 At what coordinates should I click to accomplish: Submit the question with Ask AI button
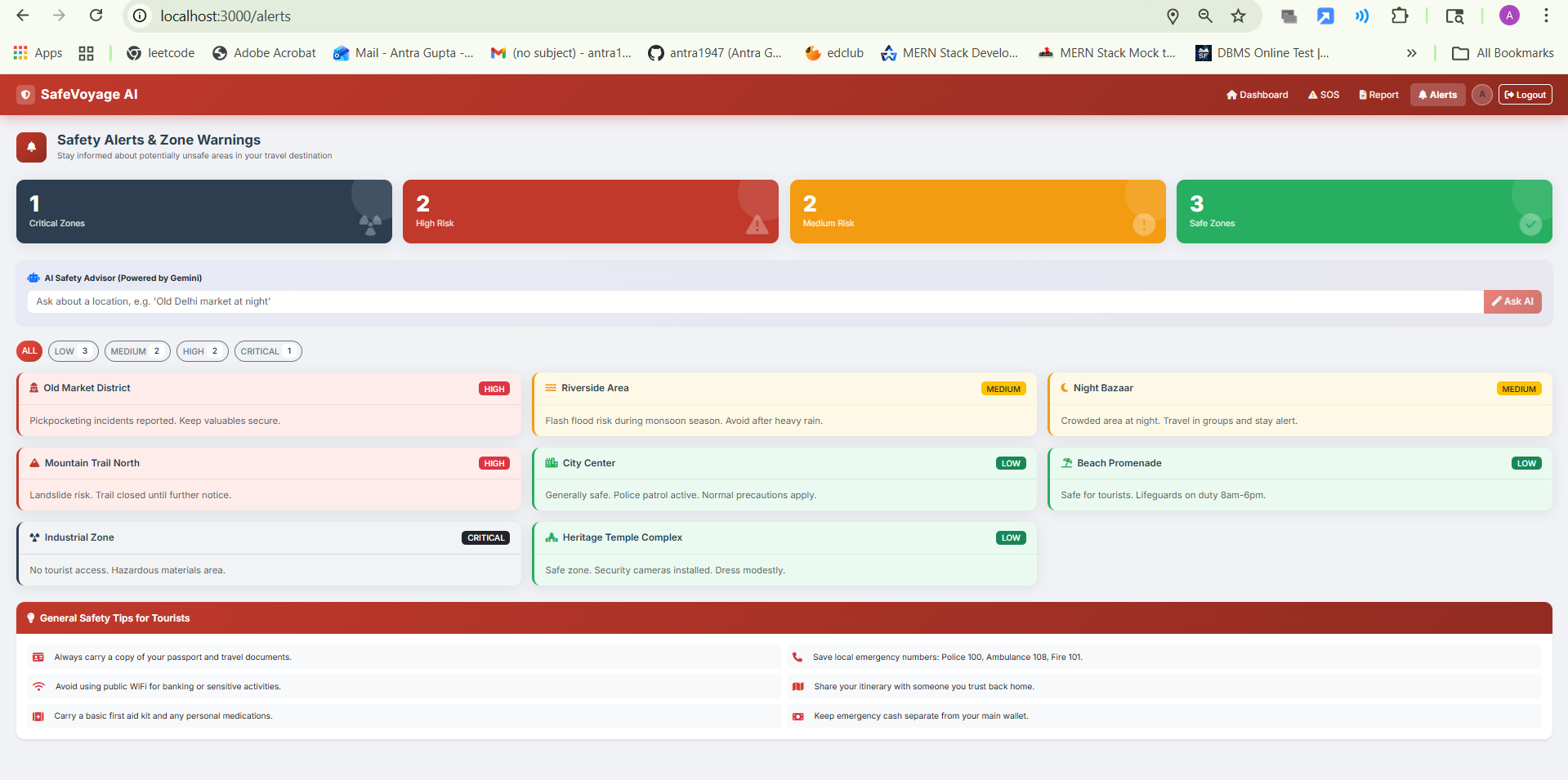[x=1512, y=301]
